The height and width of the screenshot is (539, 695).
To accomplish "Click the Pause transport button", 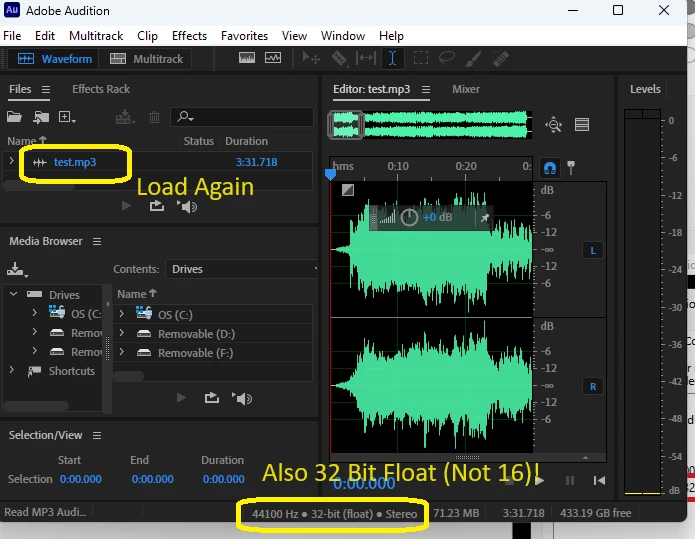I will click(x=570, y=480).
